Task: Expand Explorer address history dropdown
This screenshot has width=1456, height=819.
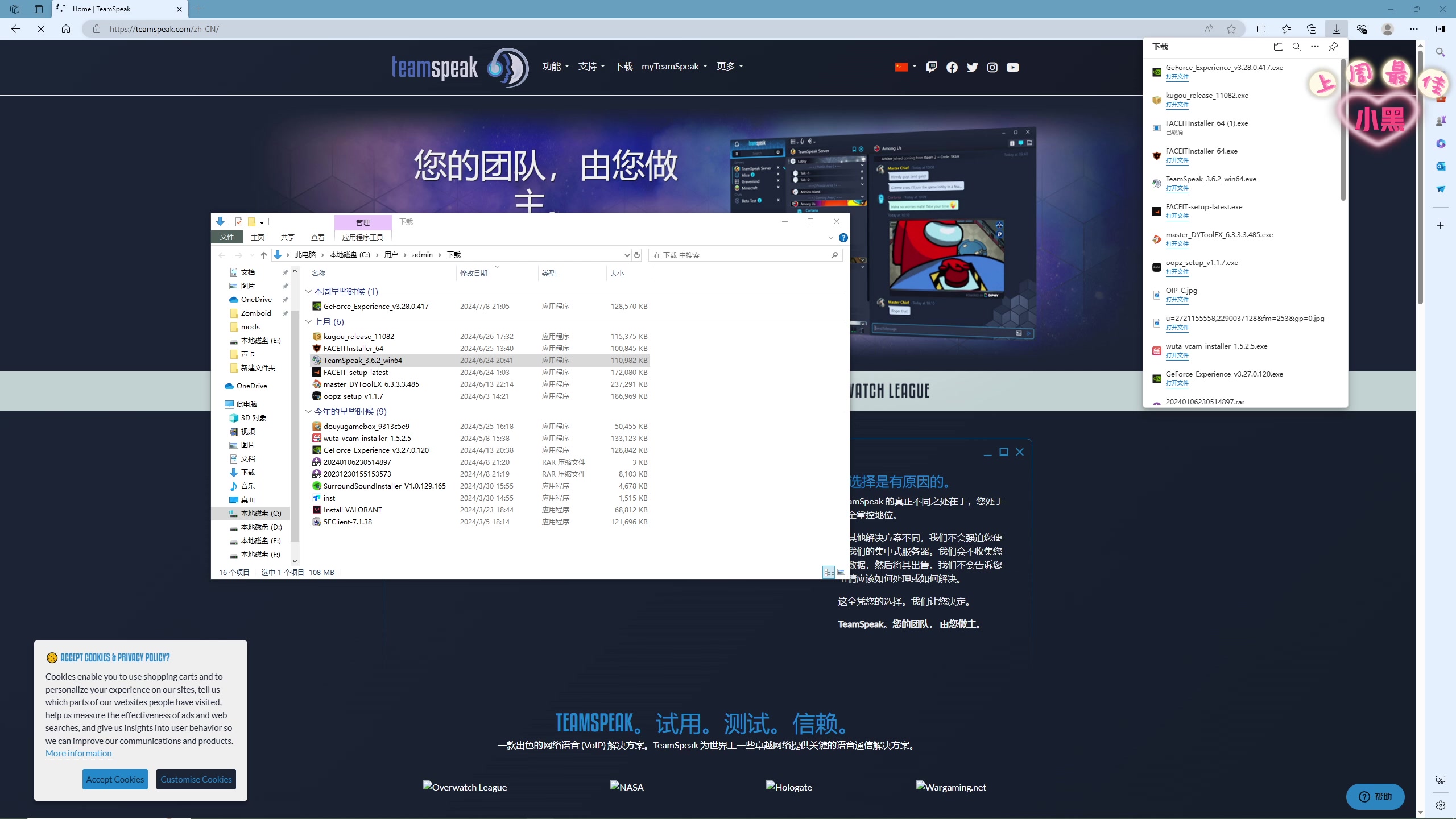Action: [x=627, y=255]
